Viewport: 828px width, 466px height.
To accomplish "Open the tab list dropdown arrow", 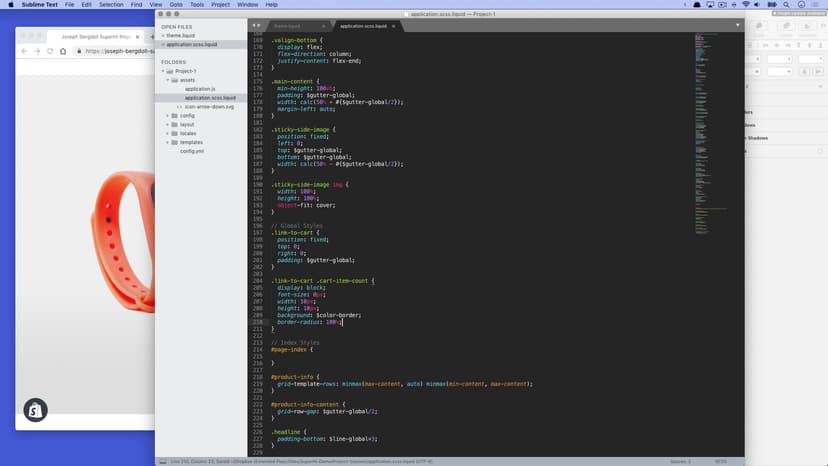I will (x=738, y=25).
